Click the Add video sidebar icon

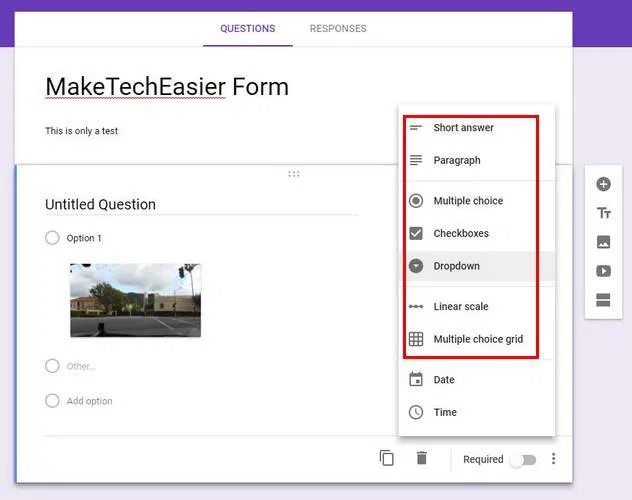click(603, 271)
